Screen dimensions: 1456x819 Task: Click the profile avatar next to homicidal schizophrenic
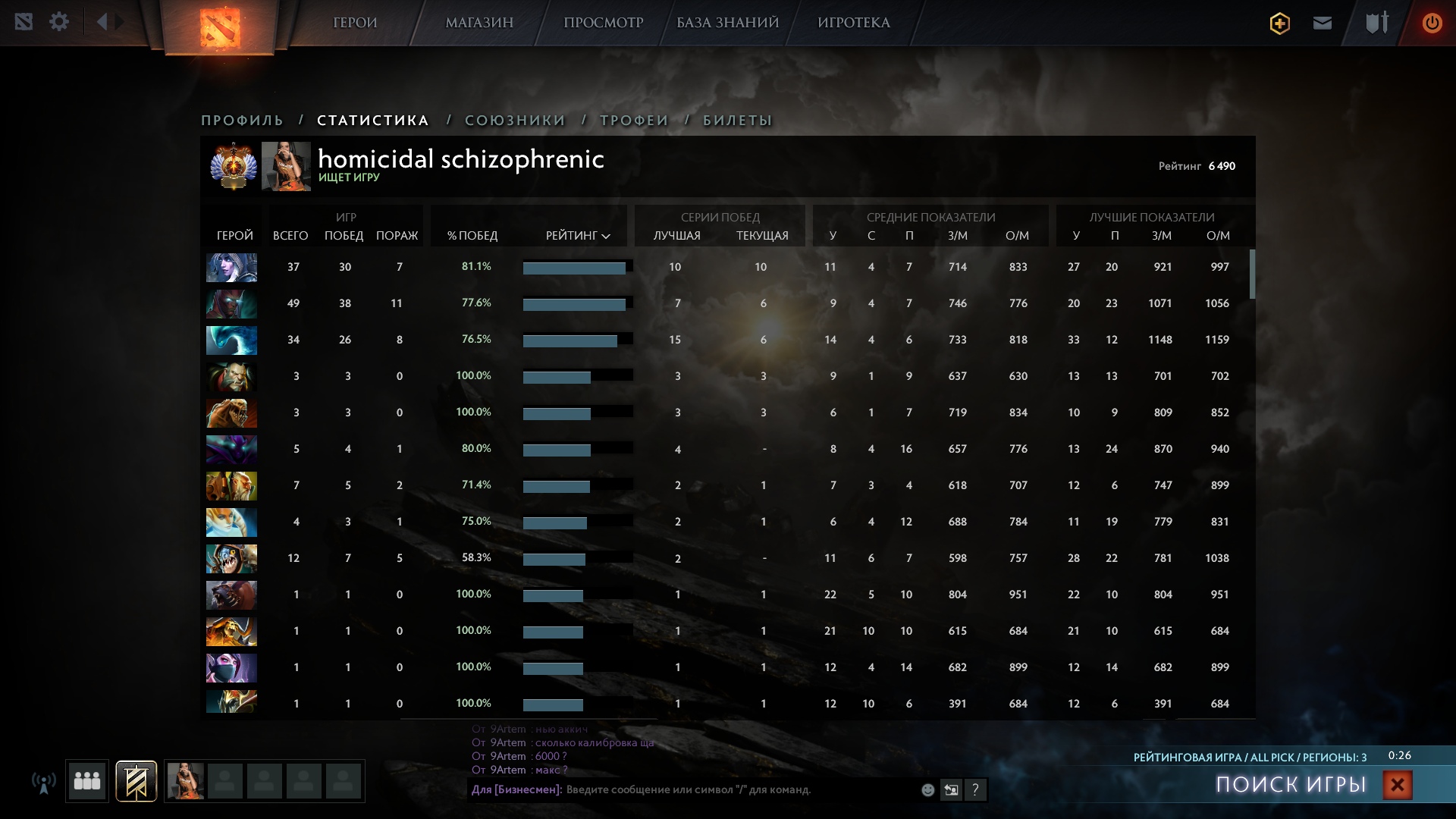pos(286,166)
